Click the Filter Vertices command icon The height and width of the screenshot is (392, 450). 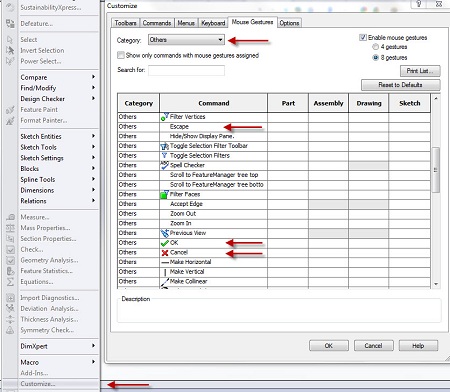(164, 117)
